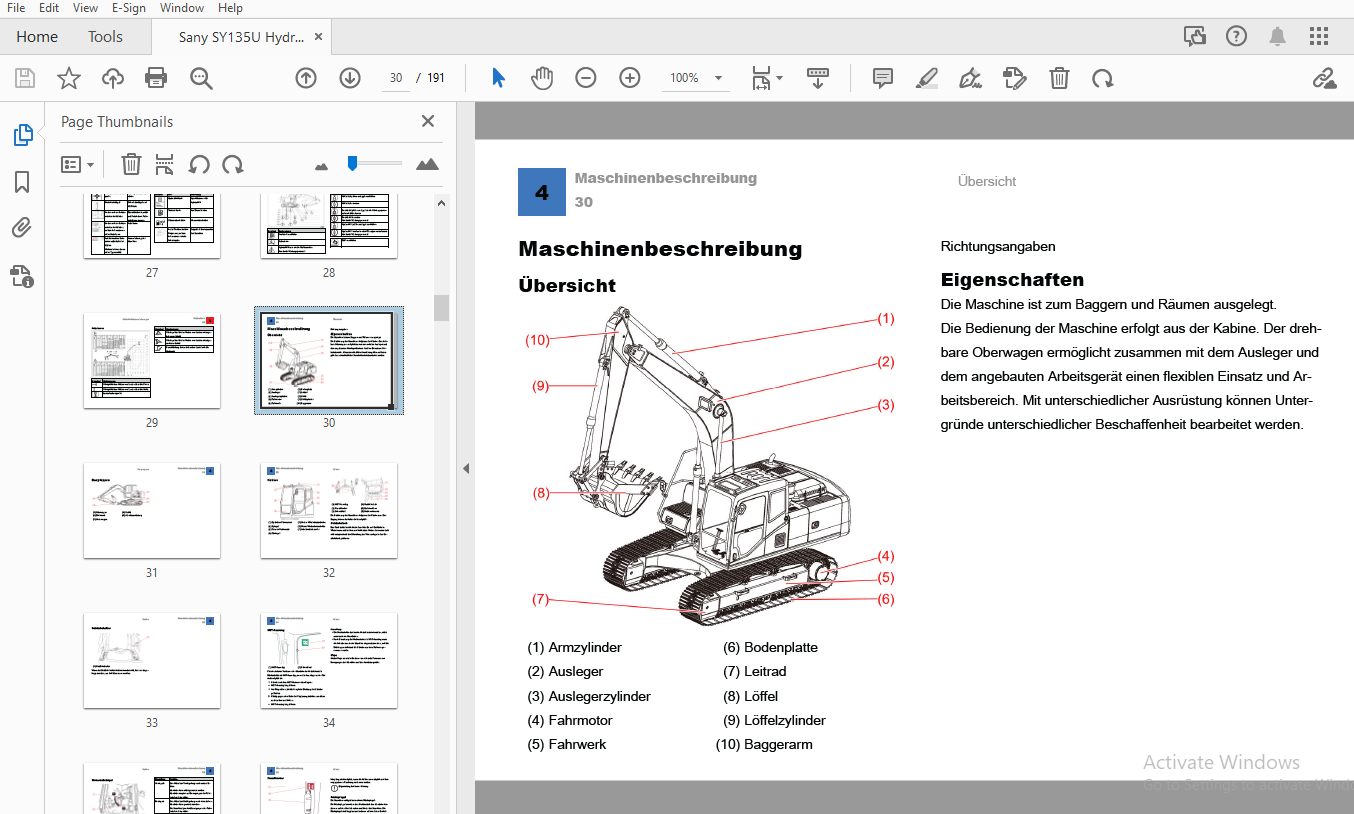The image size is (1354, 814).
Task: Go to next page arrow
Action: coord(350,78)
